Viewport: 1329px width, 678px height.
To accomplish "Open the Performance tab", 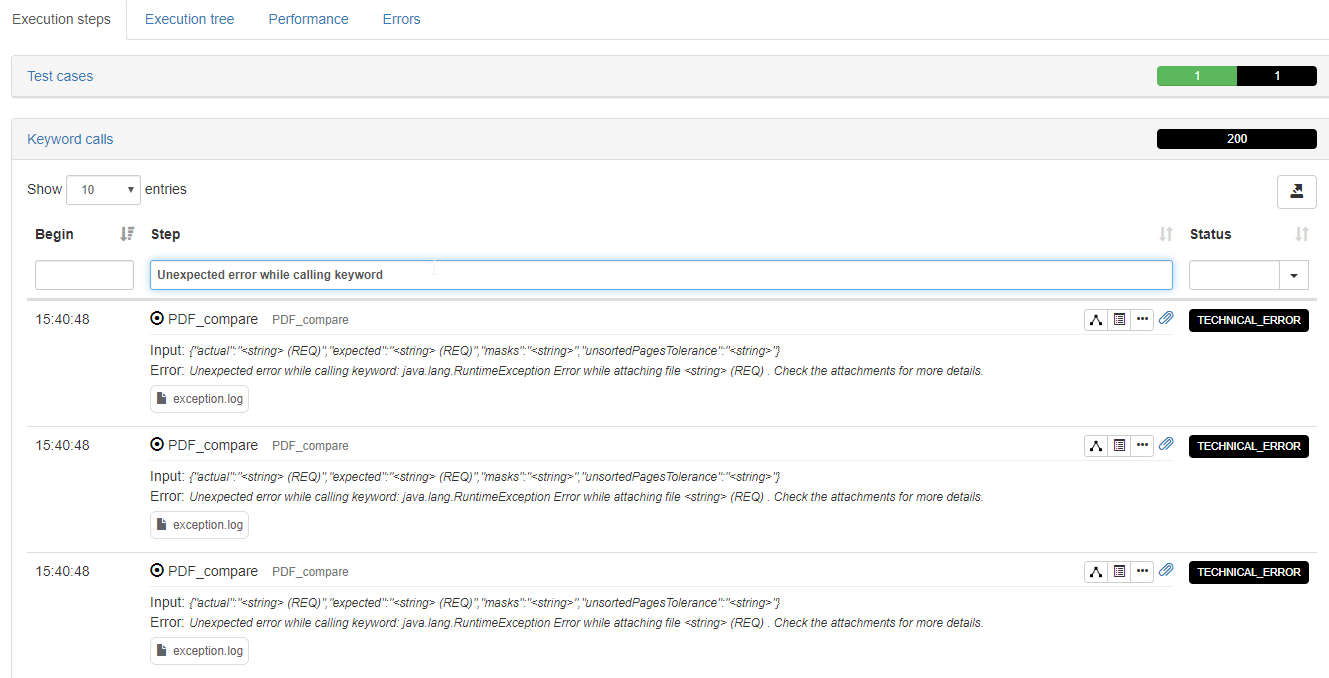I will (x=308, y=19).
